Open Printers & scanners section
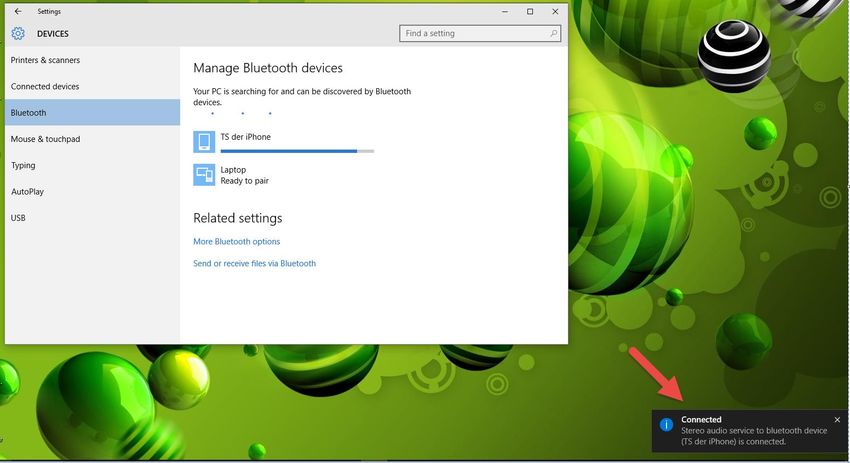 coord(92,60)
